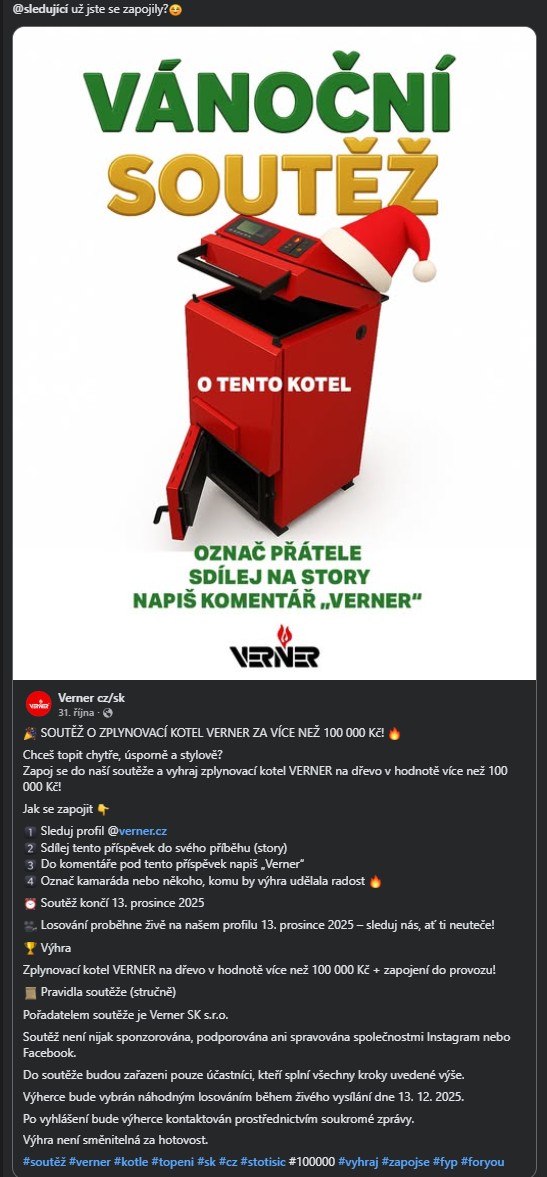Open the #foryou hashtag
Viewport: 547px width, 1177px height.
click(482, 1161)
